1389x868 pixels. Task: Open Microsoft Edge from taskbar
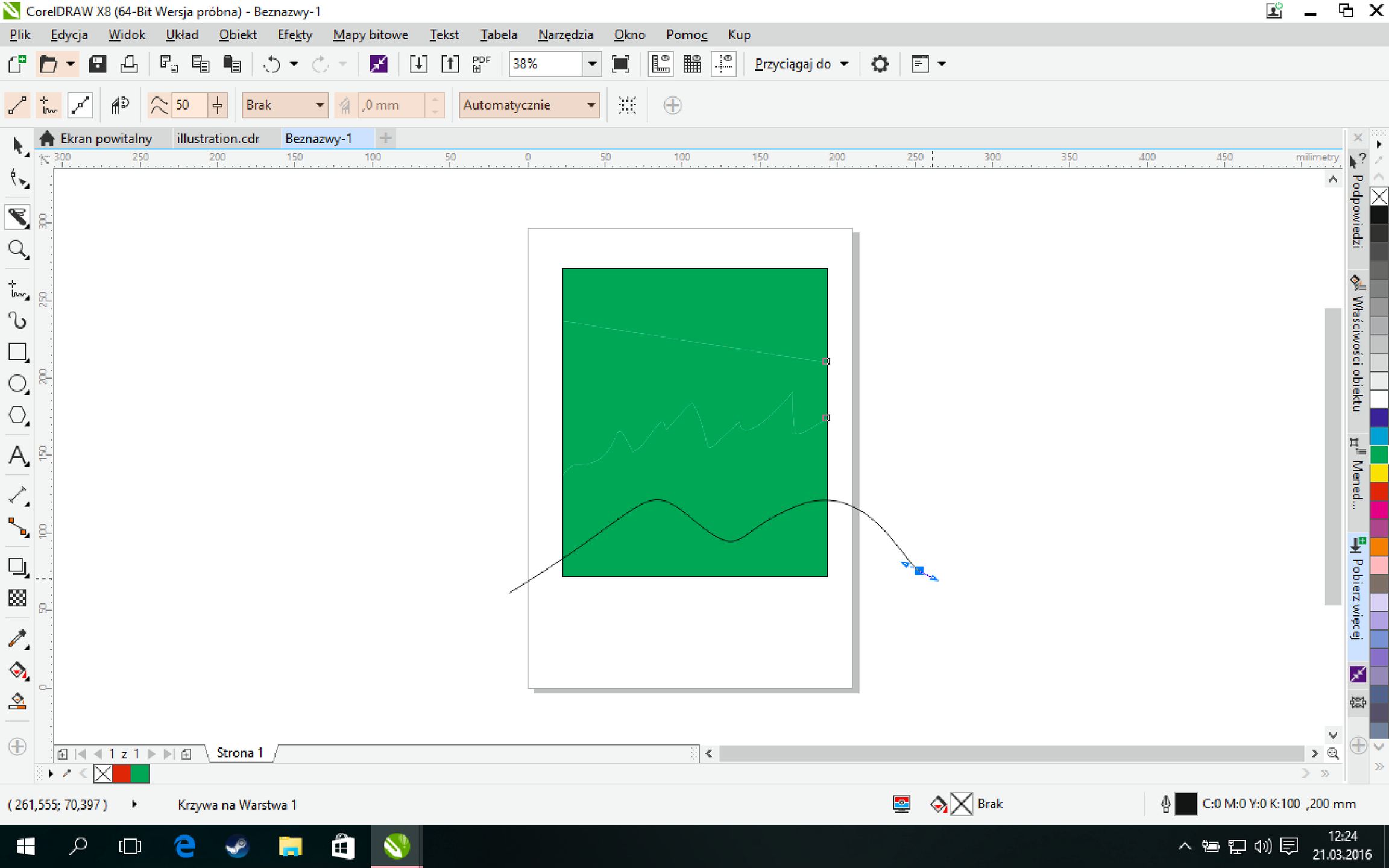184,846
